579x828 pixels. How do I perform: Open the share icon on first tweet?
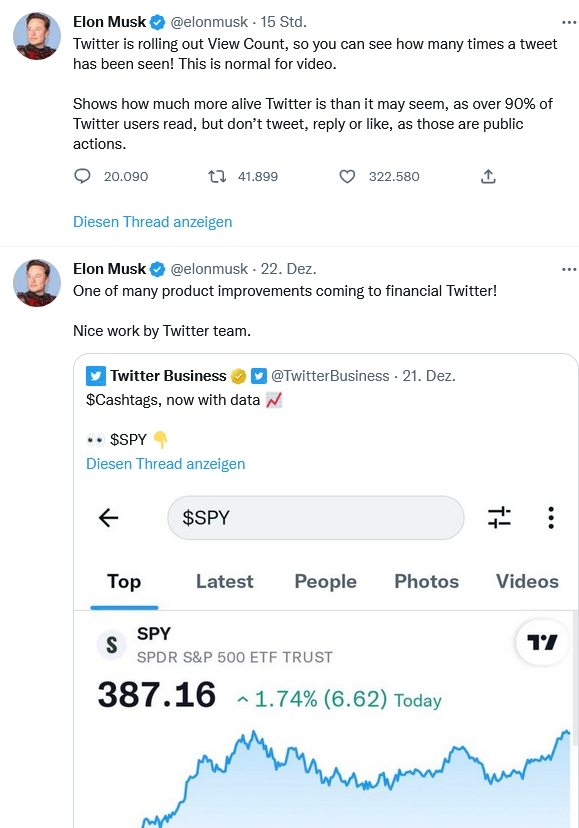[x=488, y=176]
